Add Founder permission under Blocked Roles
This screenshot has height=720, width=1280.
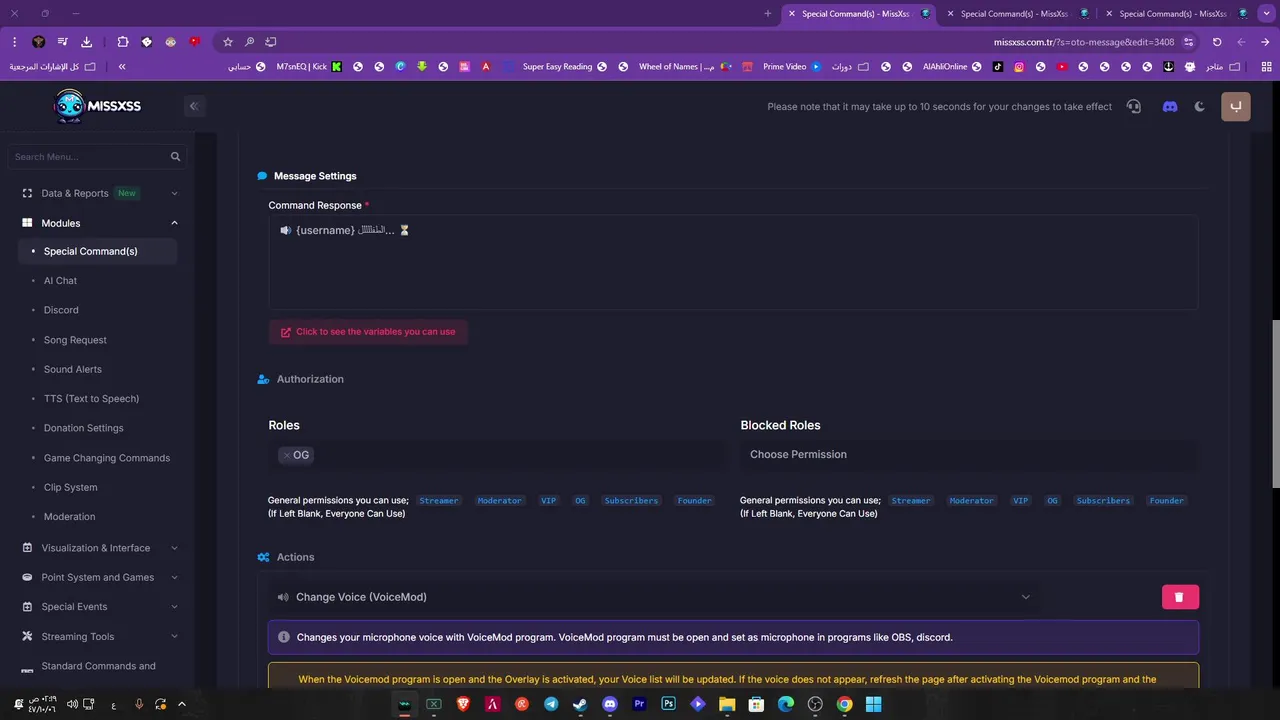tap(1166, 501)
